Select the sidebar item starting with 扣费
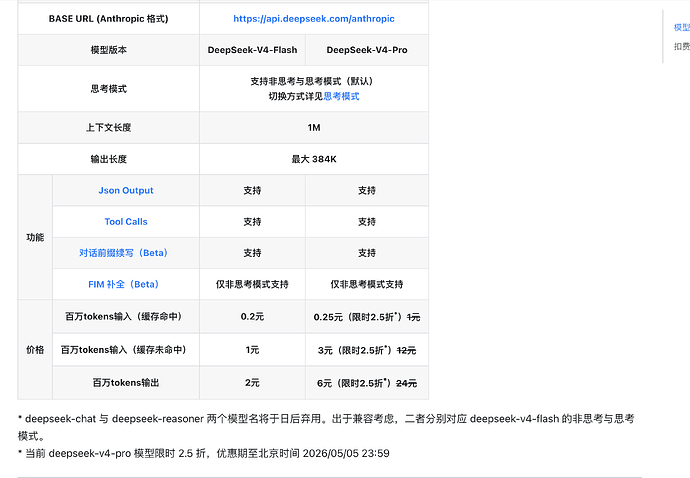Image resolution: width=690 pixels, height=478 pixels. [x=682, y=46]
